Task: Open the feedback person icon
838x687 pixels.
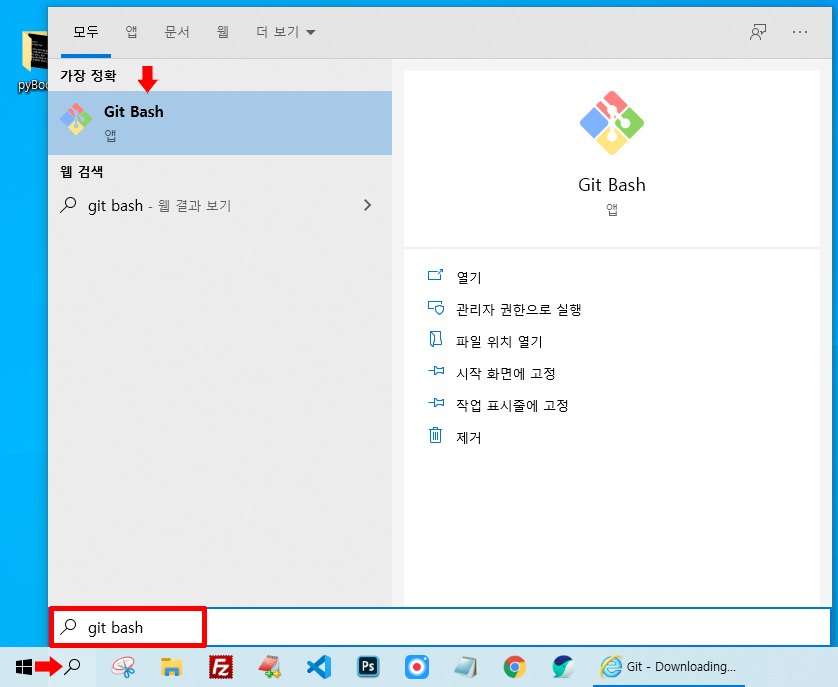Action: click(758, 32)
